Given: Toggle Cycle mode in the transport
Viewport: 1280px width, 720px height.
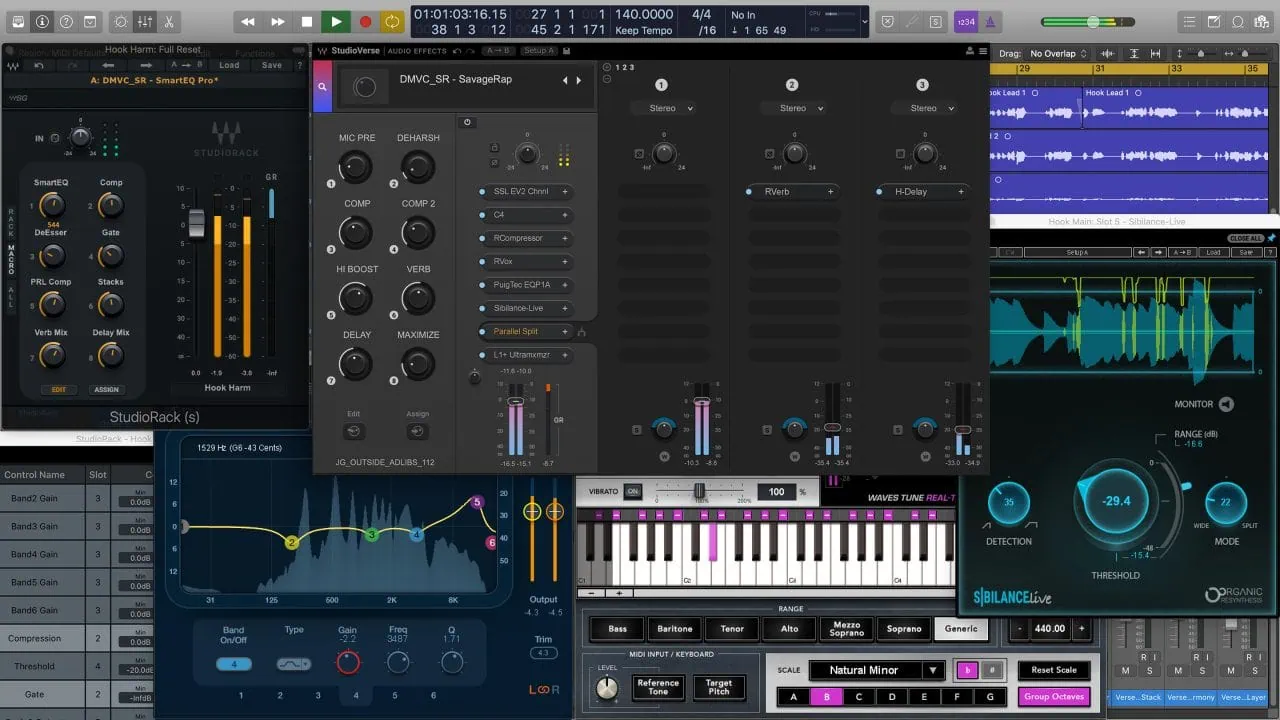Looking at the screenshot, I should [x=392, y=21].
